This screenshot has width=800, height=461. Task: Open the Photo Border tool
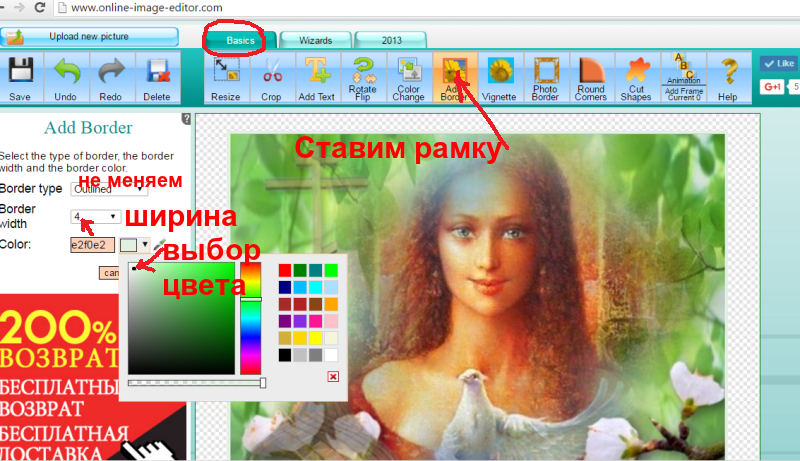[545, 78]
